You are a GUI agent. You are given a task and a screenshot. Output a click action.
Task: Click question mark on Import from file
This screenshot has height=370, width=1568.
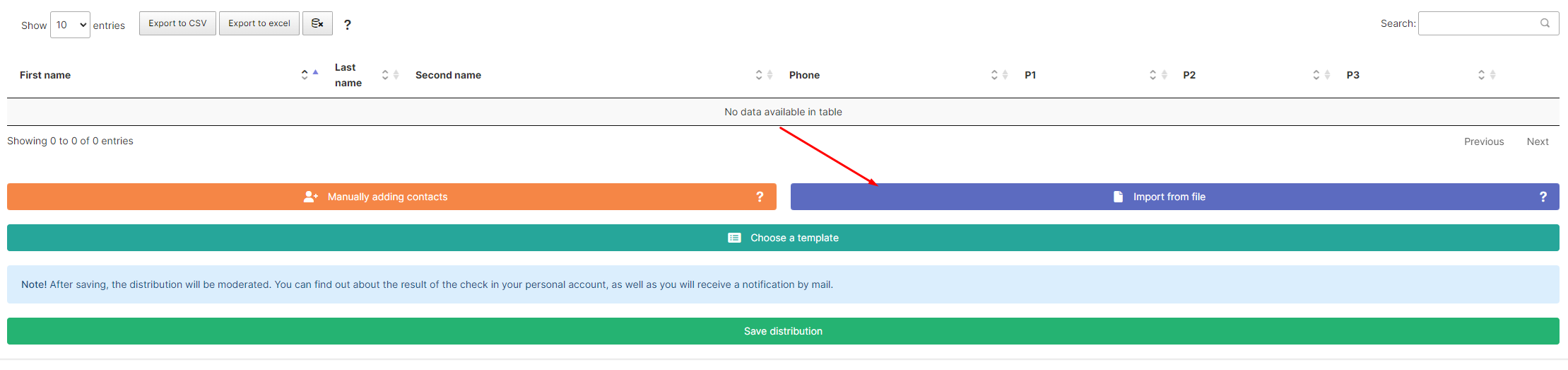coord(1543,197)
